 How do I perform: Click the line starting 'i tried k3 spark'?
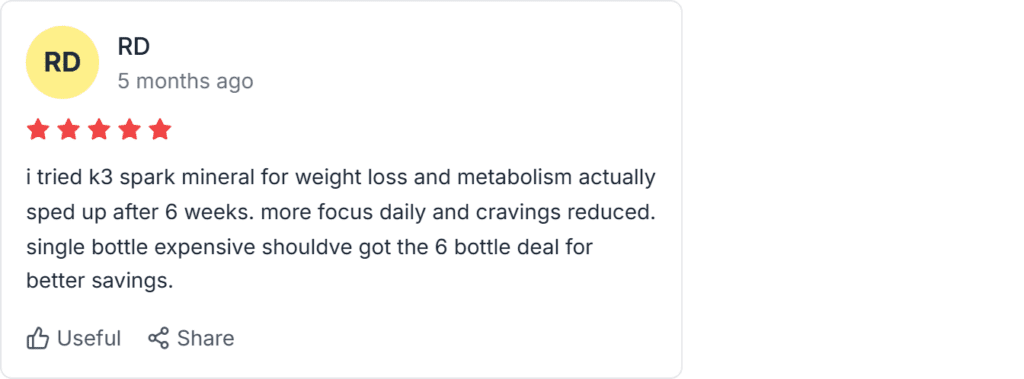[341, 178]
